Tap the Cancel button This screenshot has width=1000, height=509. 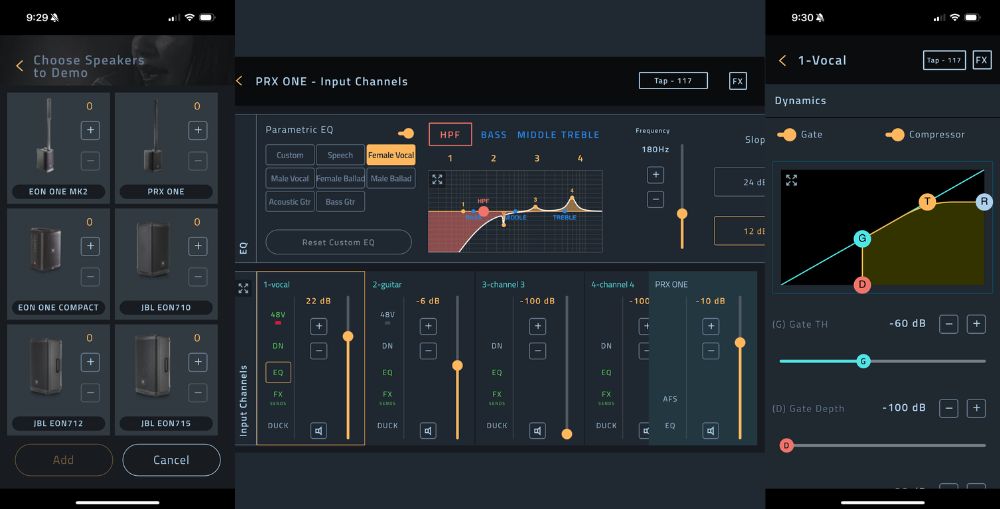tap(171, 460)
